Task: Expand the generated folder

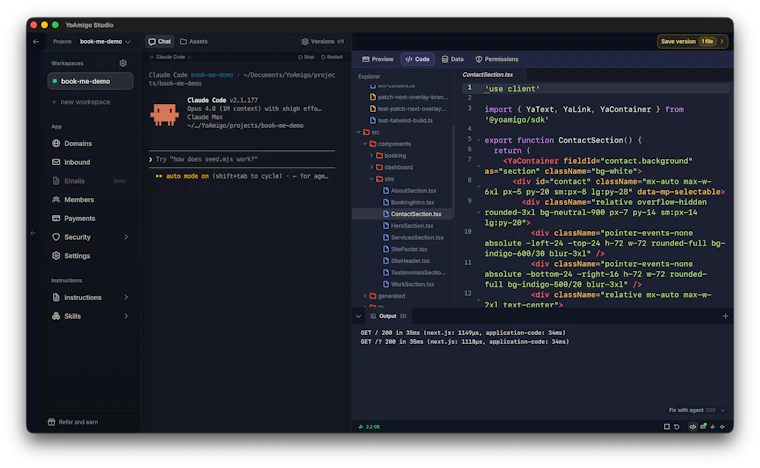Action: [x=365, y=296]
